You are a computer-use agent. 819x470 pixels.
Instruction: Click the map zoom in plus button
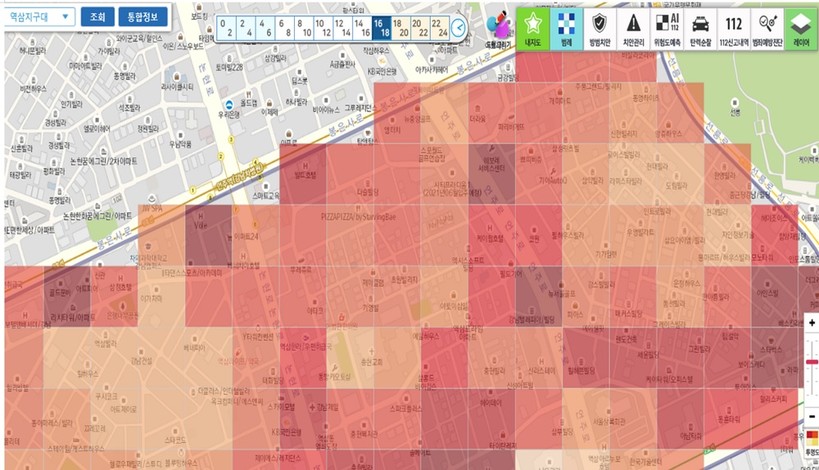pyautogui.click(x=812, y=324)
